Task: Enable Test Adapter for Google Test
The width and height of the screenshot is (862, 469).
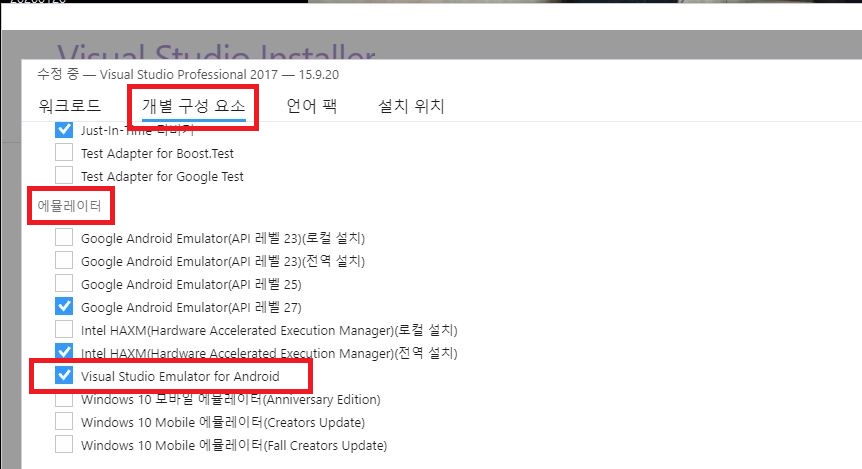Action: click(x=64, y=175)
